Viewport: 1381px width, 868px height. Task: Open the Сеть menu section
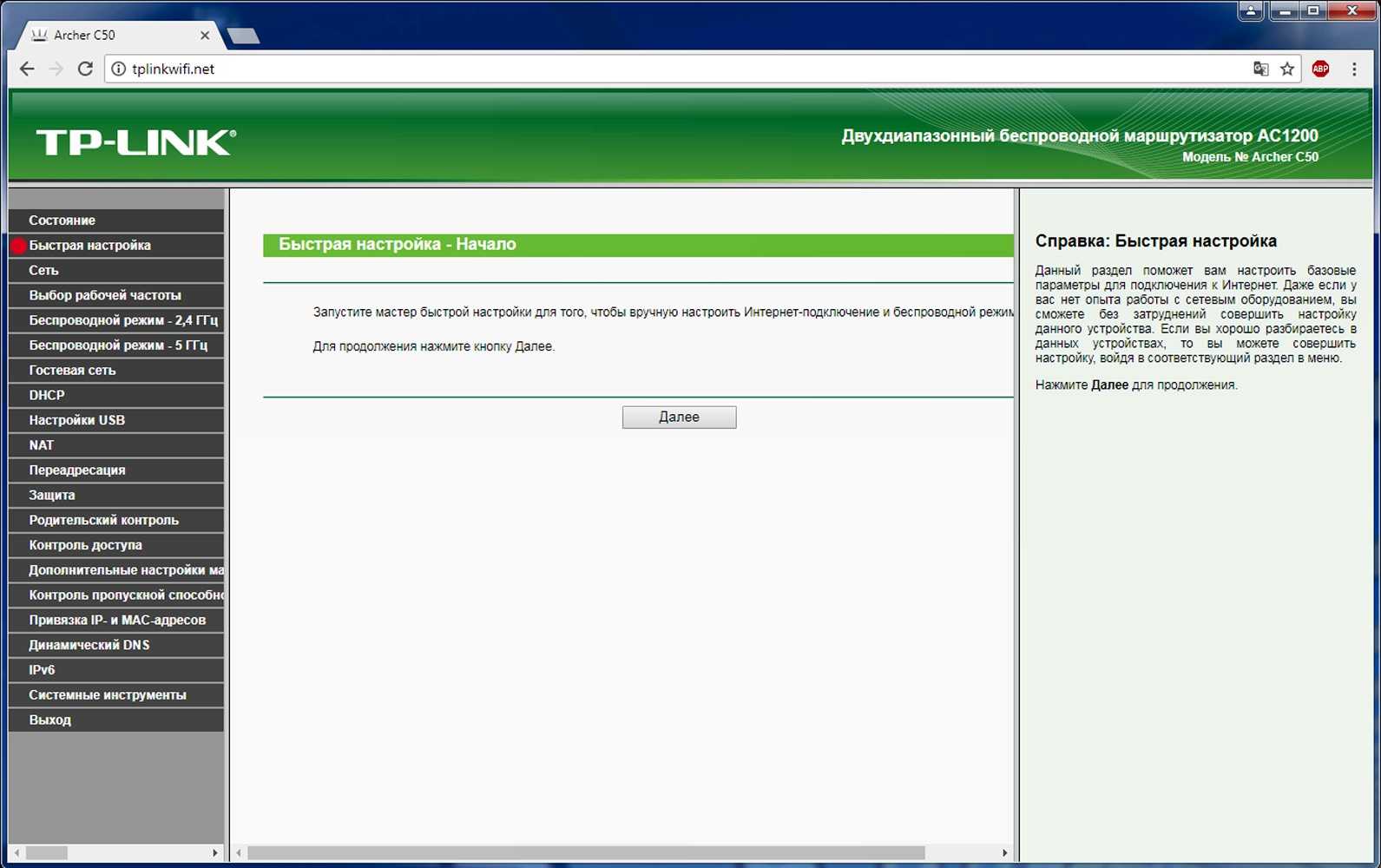(x=116, y=271)
